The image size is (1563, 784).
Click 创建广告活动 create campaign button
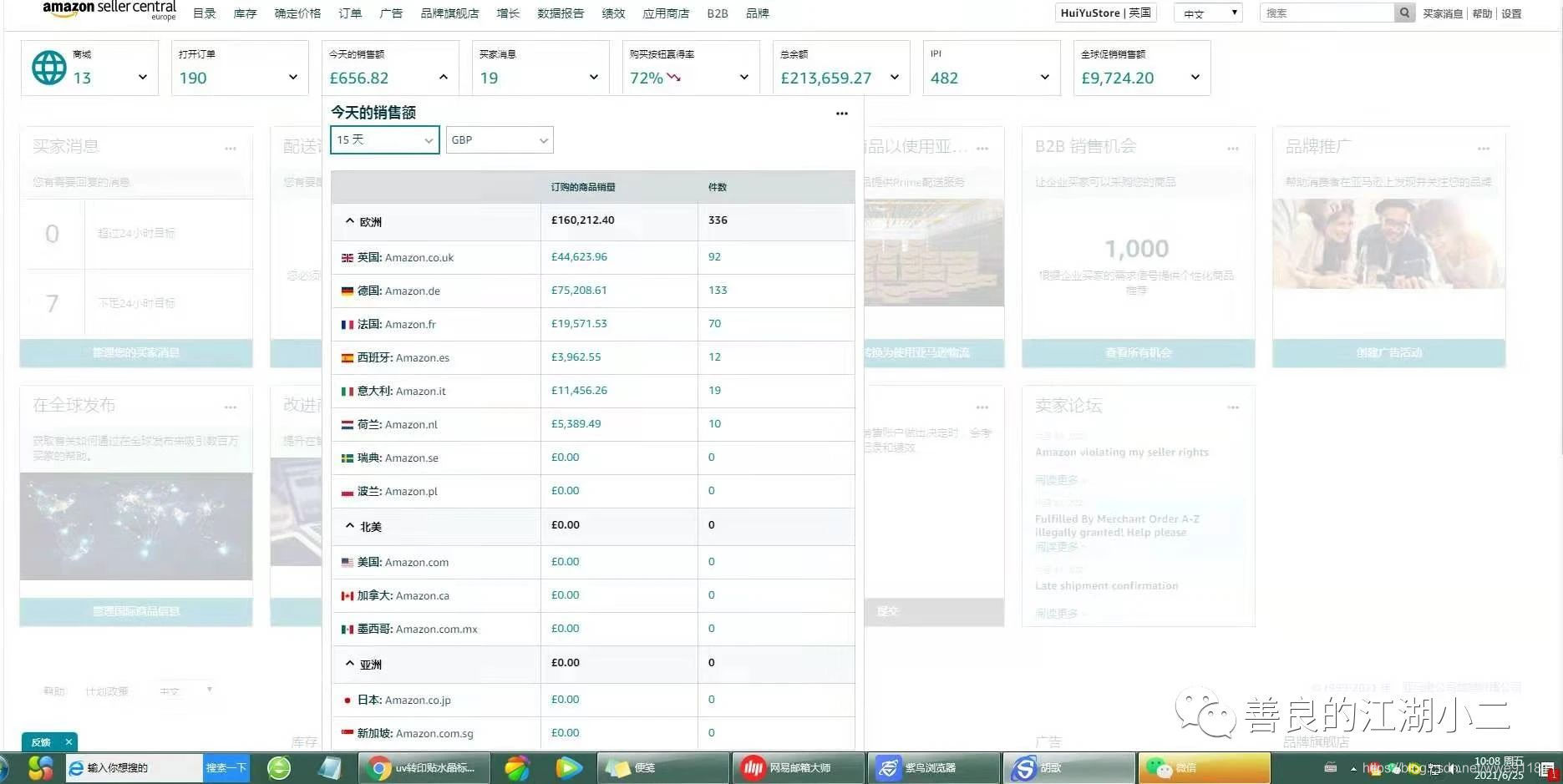click(1388, 353)
